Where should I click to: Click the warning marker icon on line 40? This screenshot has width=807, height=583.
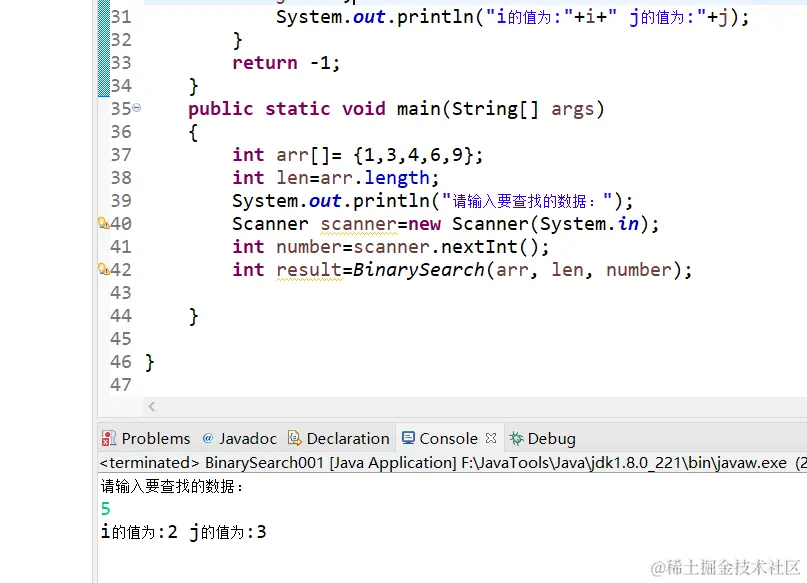pos(103,223)
